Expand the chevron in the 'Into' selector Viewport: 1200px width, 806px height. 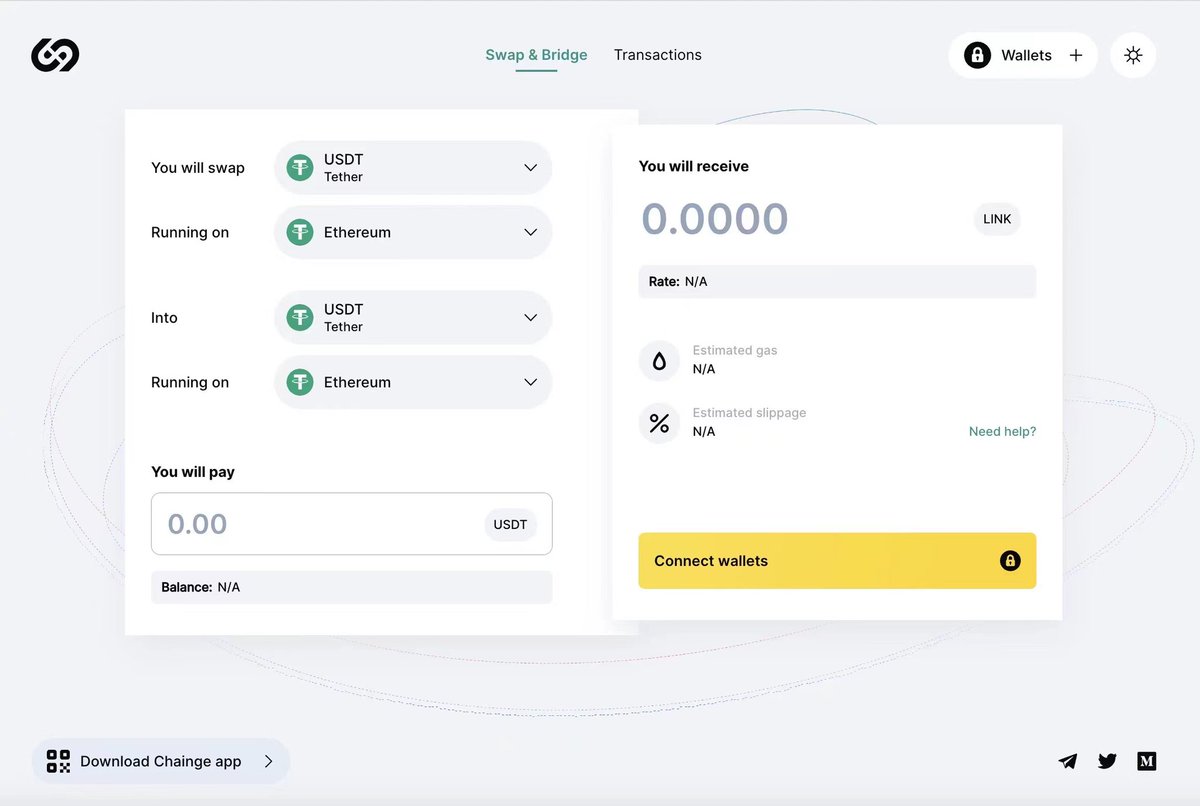pos(531,317)
